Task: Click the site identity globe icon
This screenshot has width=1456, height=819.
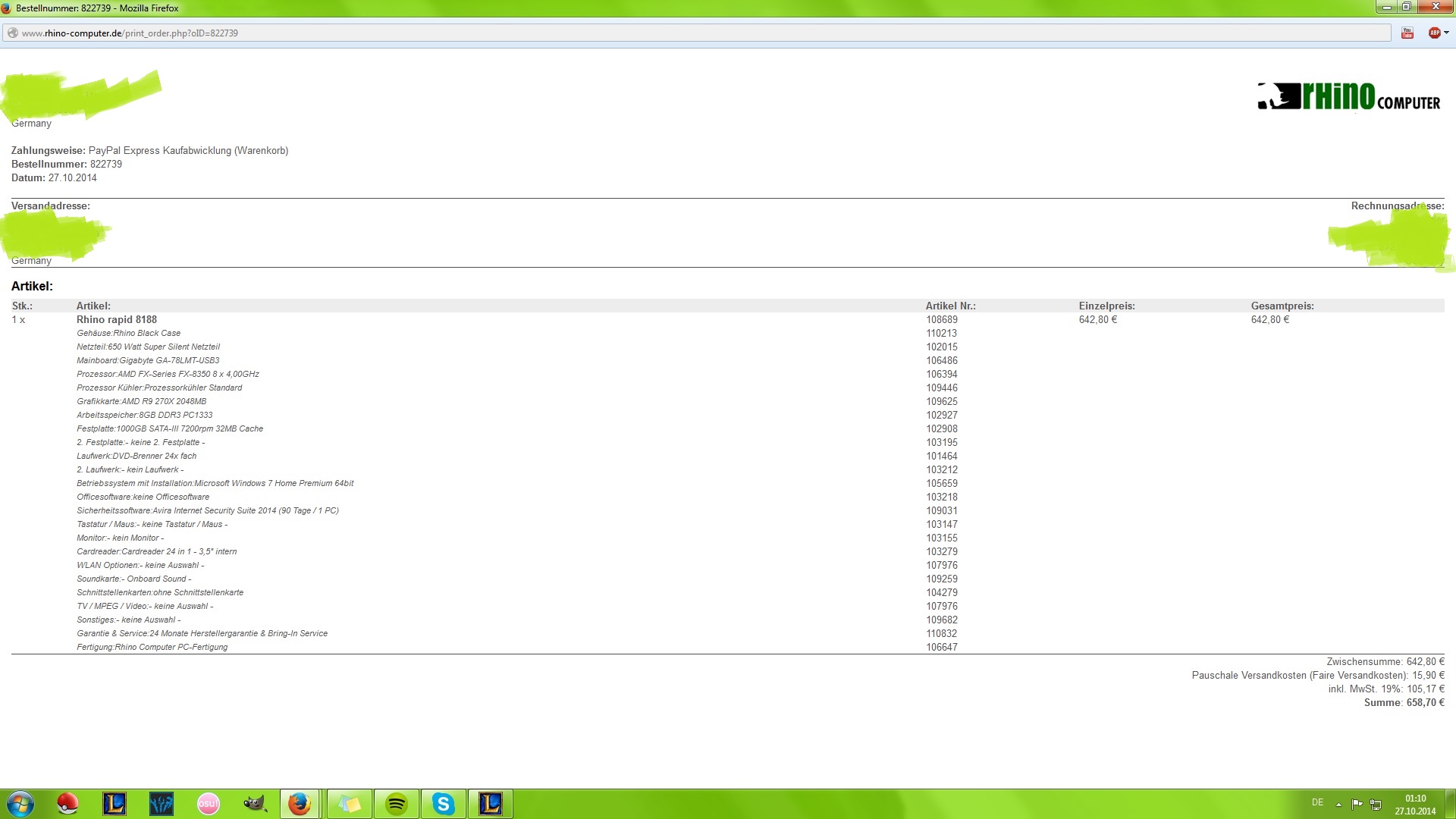Action: (x=12, y=33)
